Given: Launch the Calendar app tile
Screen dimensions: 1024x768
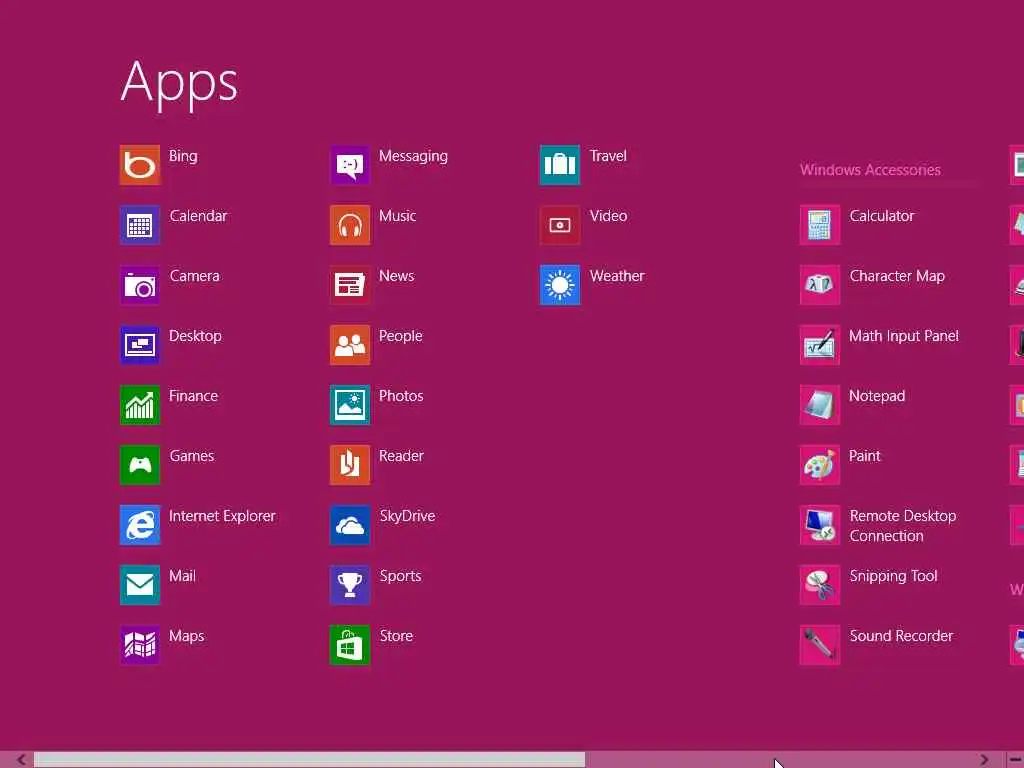Looking at the screenshot, I should pyautogui.click(x=140, y=225).
